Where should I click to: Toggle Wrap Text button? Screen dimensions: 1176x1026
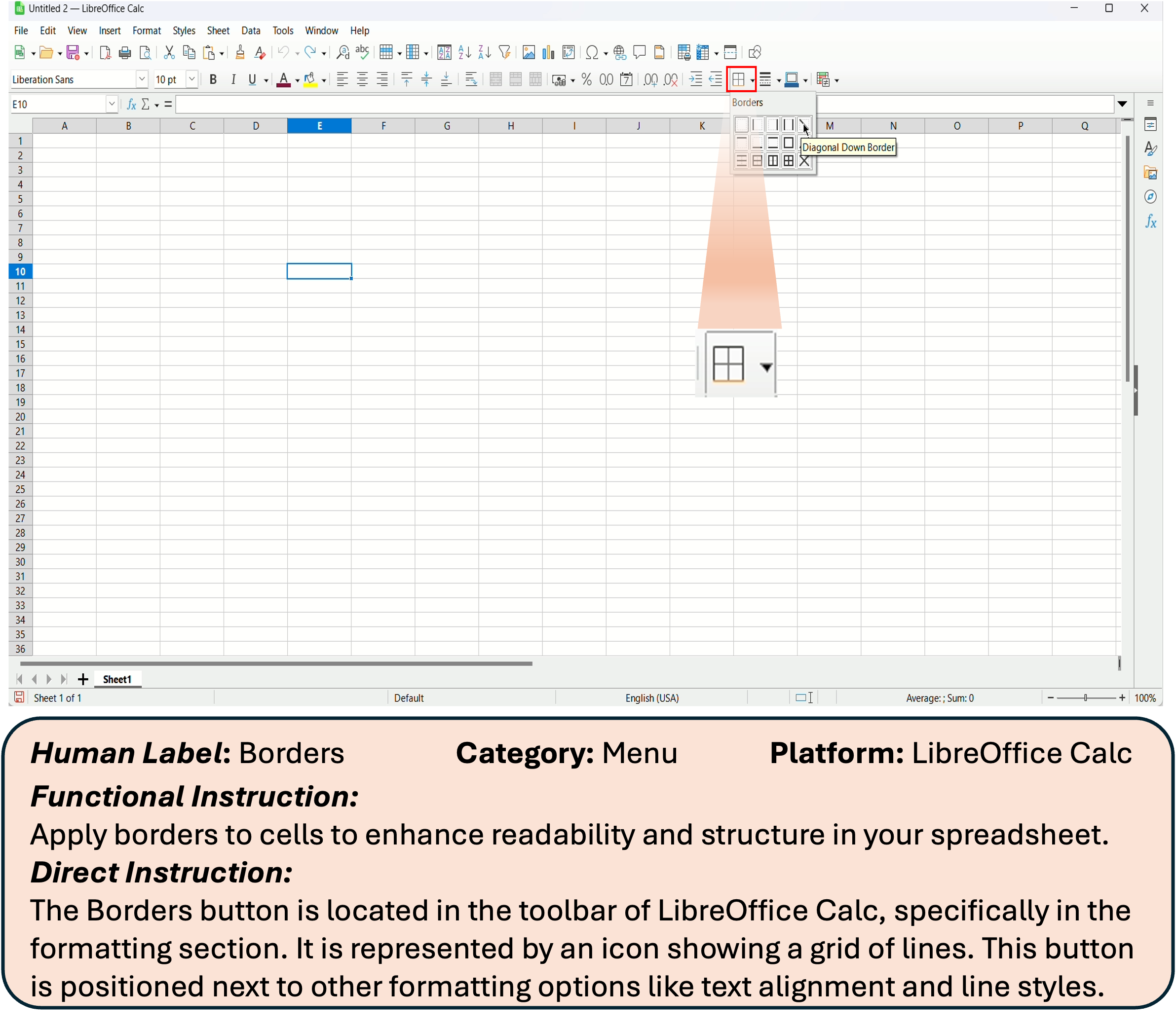pos(471,79)
